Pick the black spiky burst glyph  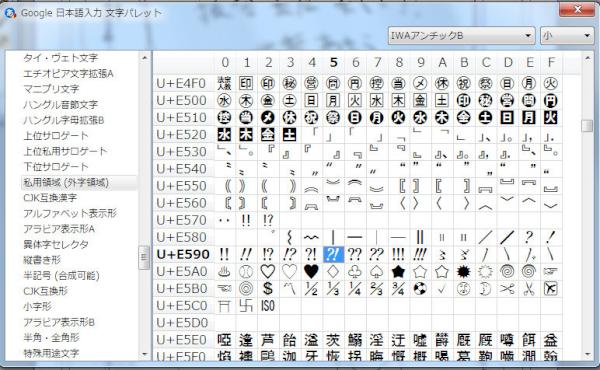pyautogui.click(x=464, y=272)
